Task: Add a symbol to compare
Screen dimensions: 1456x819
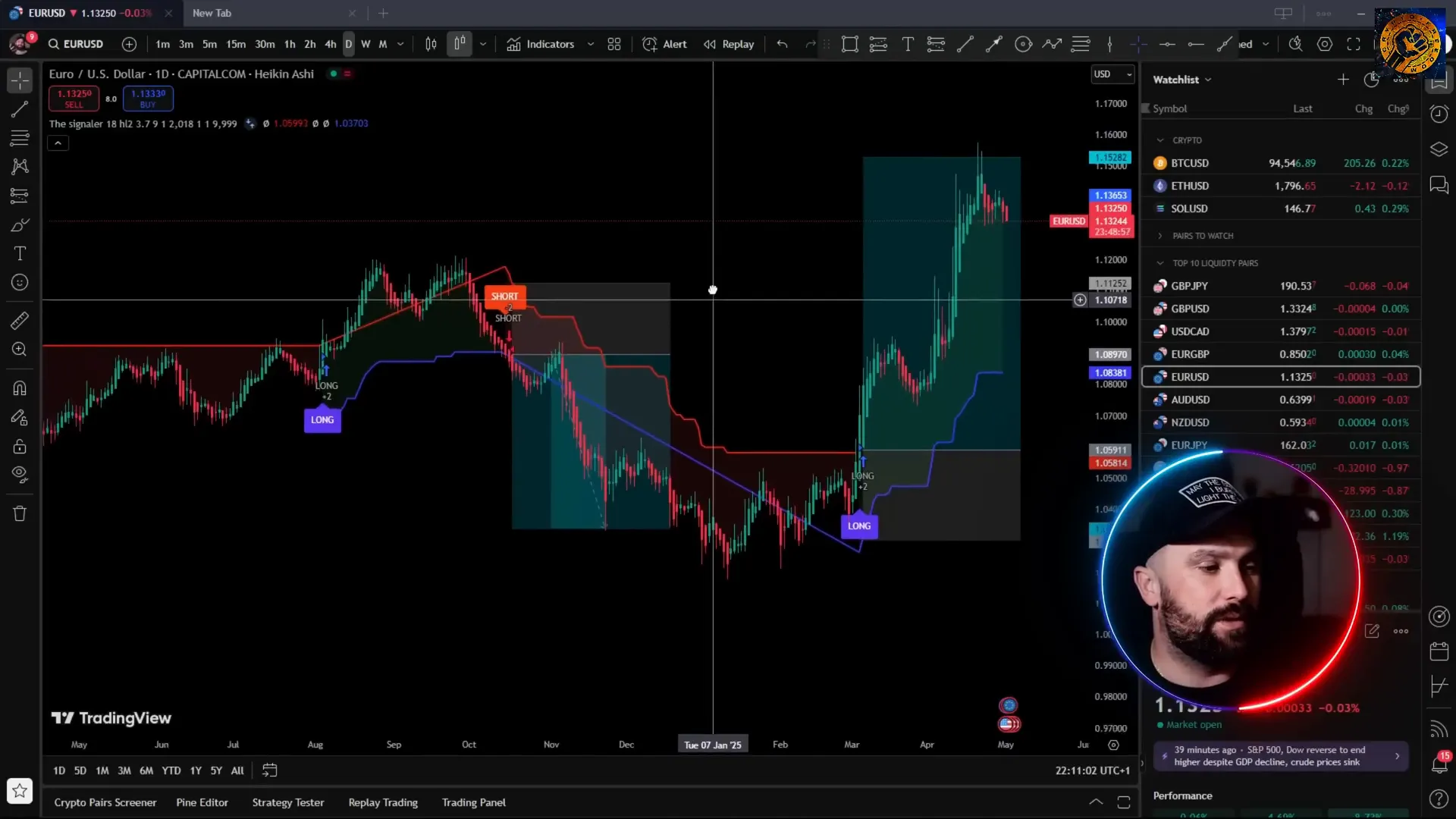Action: pyautogui.click(x=130, y=44)
